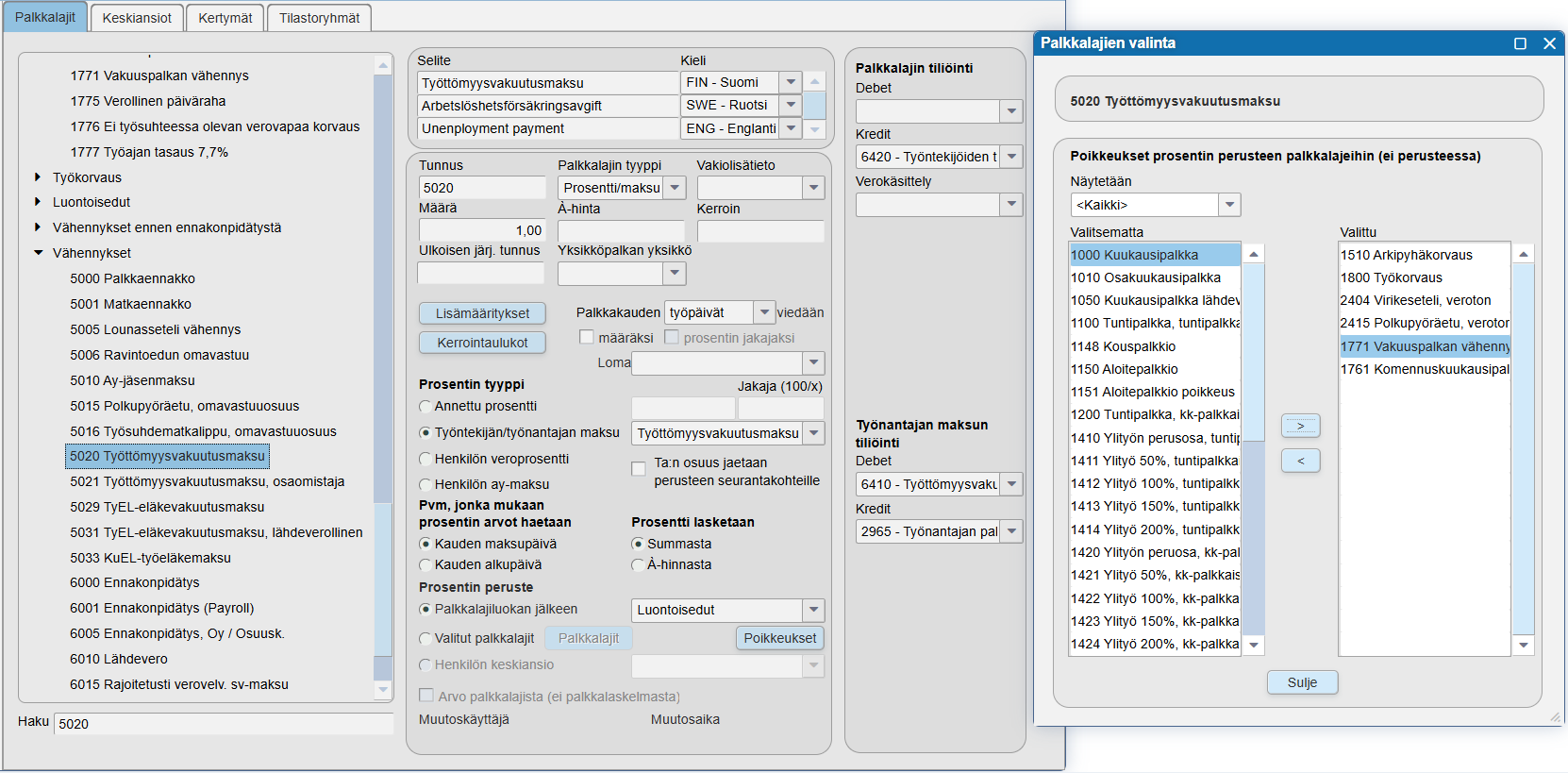Open Palkkalajin tyyppi Prosentti/maksu dropdown
Viewport: 1568px width, 773px height.
tap(675, 188)
